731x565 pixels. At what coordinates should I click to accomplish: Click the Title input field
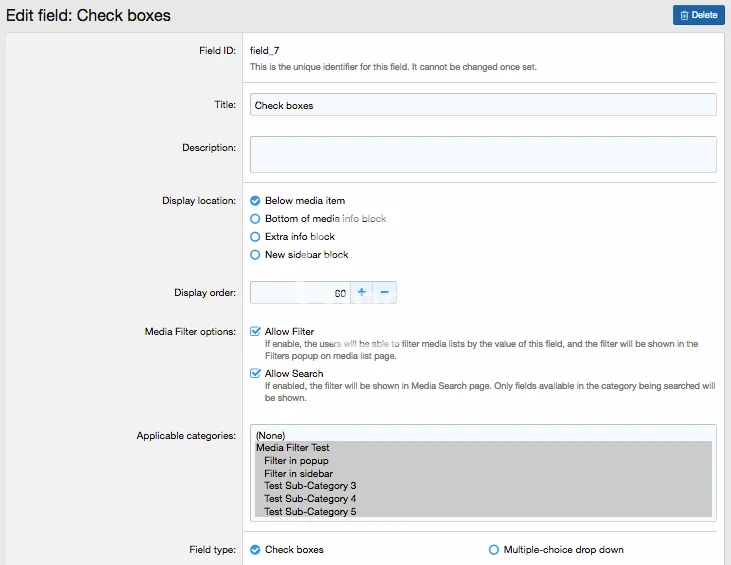coord(482,105)
